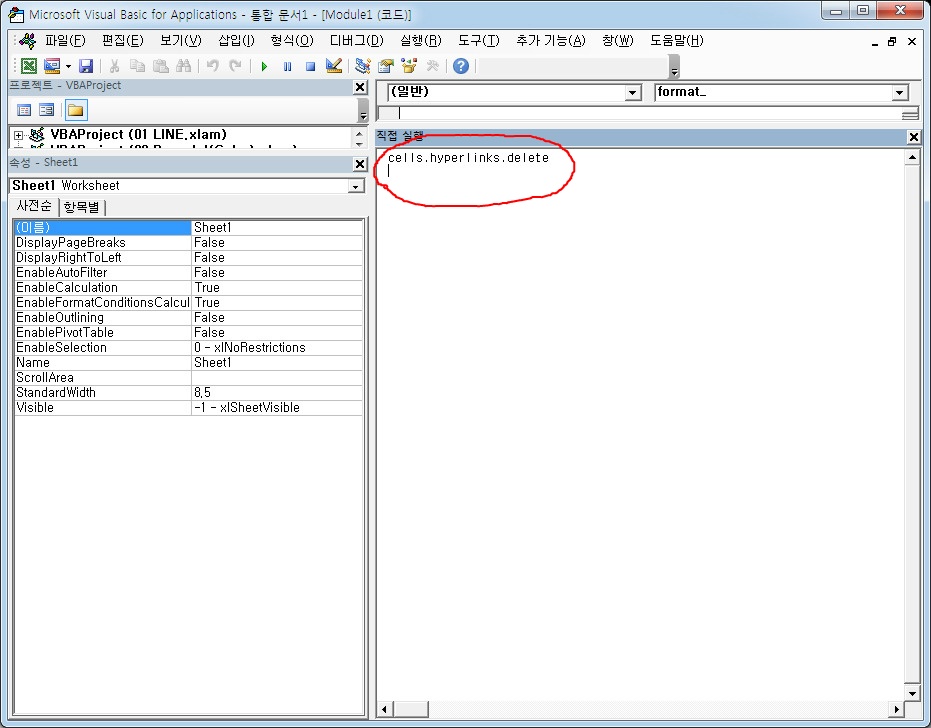This screenshot has width=931, height=728.
Task: Click scroll up arrow in project tree
Action: point(359,134)
